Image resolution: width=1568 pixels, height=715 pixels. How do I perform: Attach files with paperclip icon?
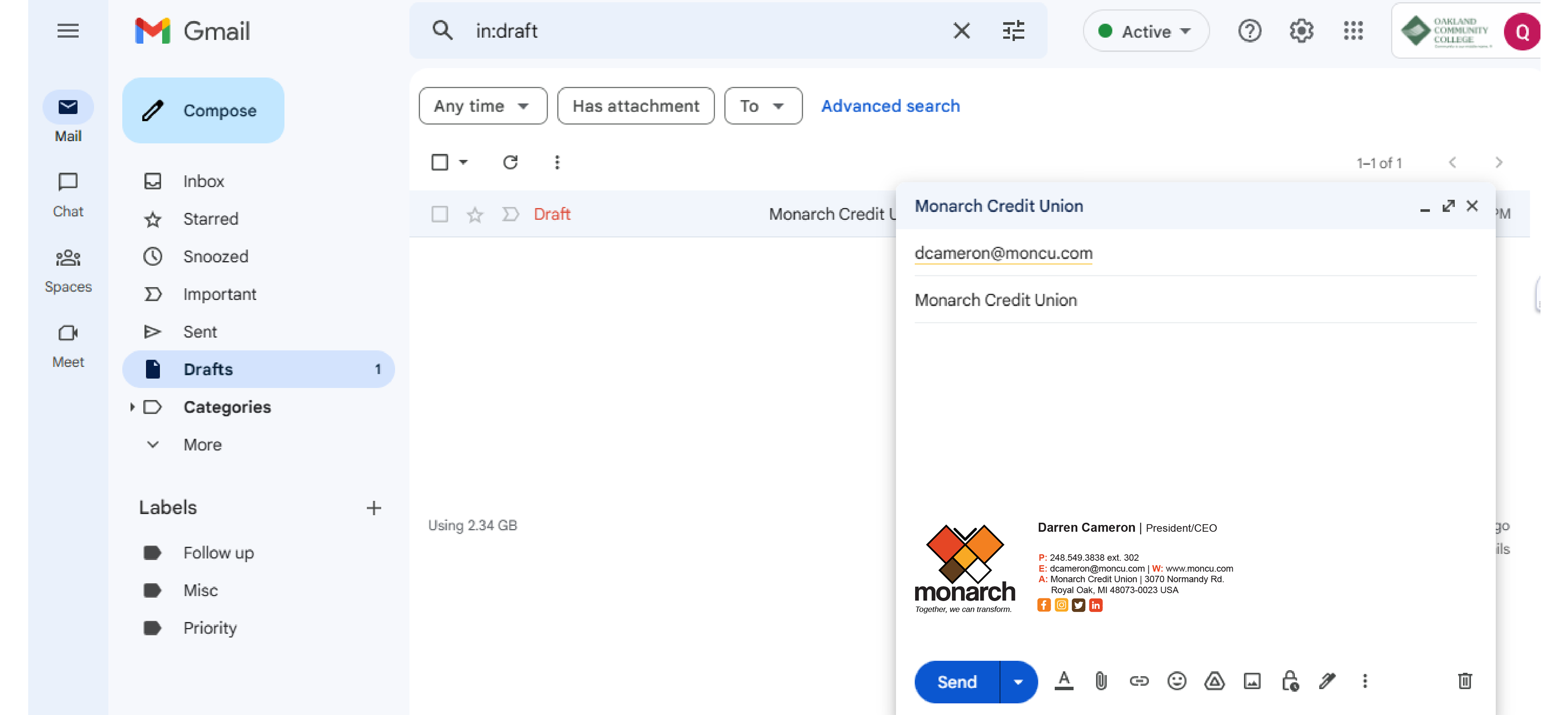pyautogui.click(x=1101, y=681)
